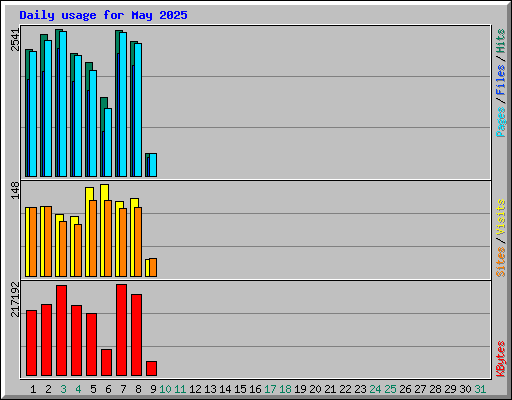
Task: Click the red KBytes bar for day 5
Action: (x=91, y=344)
